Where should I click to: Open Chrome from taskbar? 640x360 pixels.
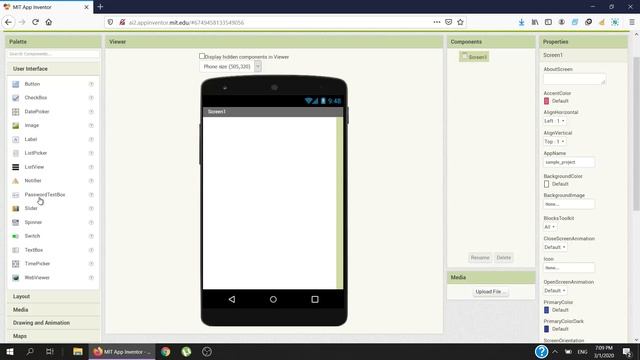165,351
